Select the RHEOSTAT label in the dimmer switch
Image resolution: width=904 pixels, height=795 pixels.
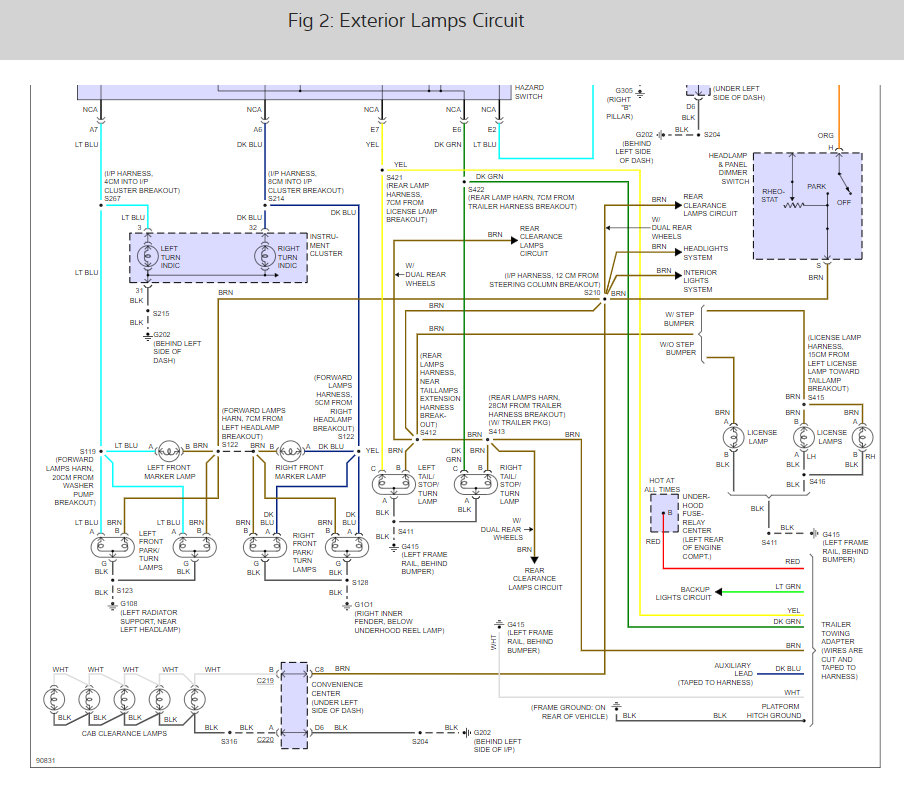[773, 195]
